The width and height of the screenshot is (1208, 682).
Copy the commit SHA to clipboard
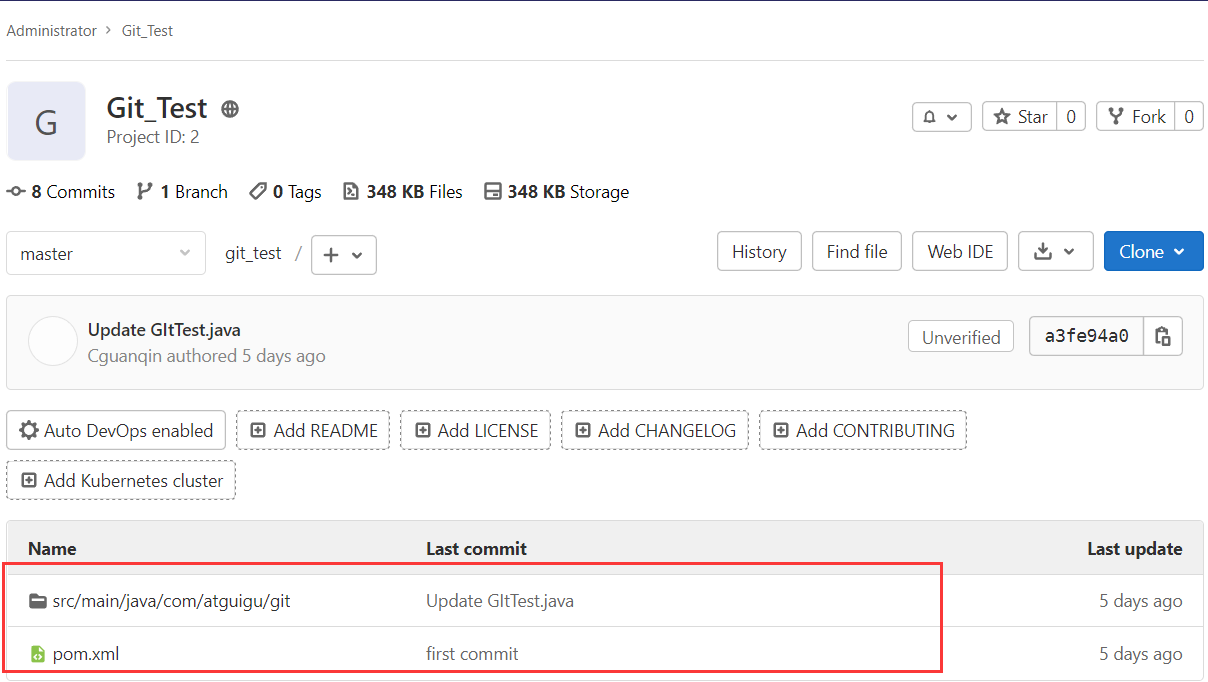(x=1163, y=336)
